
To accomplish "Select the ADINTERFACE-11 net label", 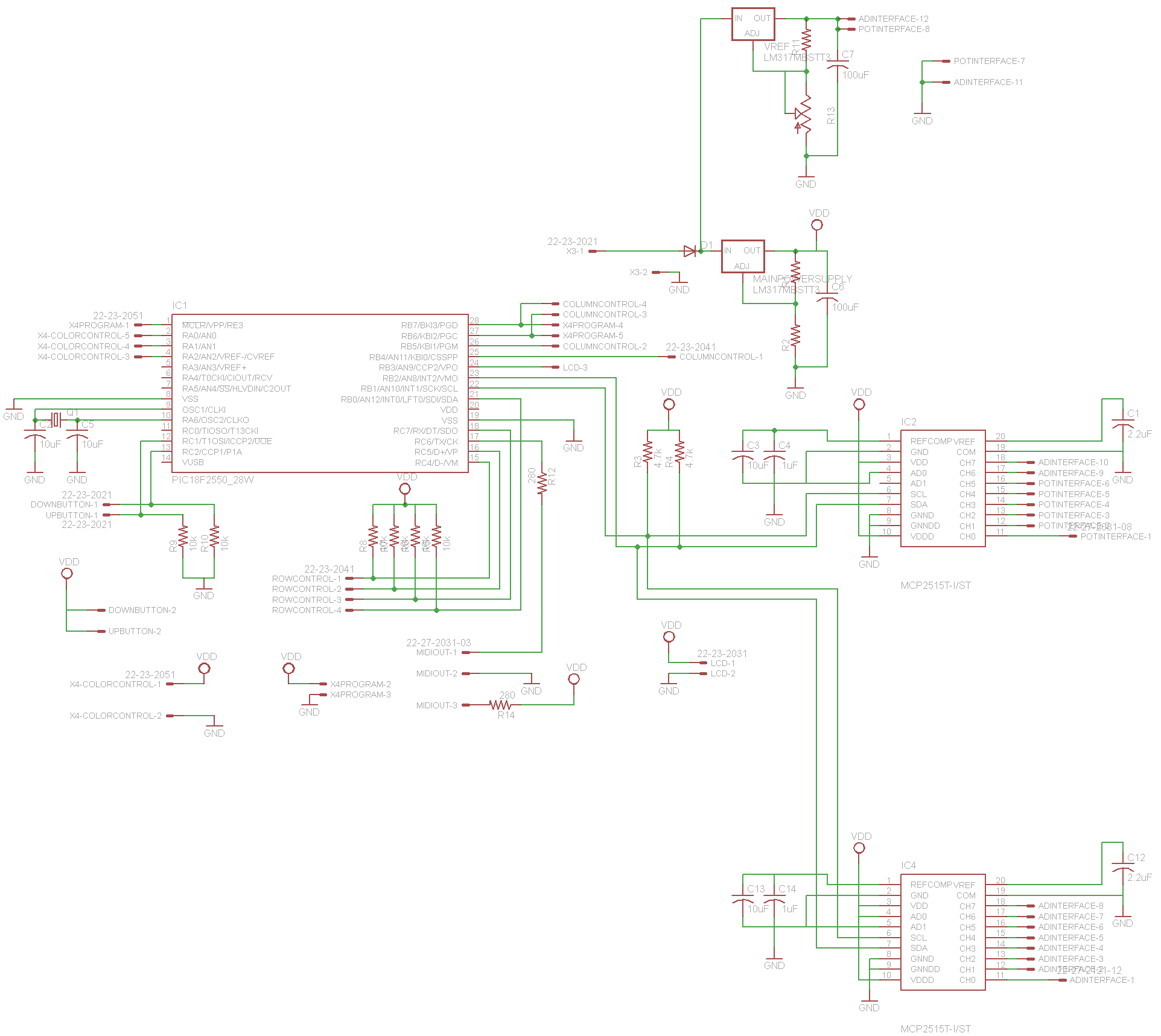I will point(988,82).
